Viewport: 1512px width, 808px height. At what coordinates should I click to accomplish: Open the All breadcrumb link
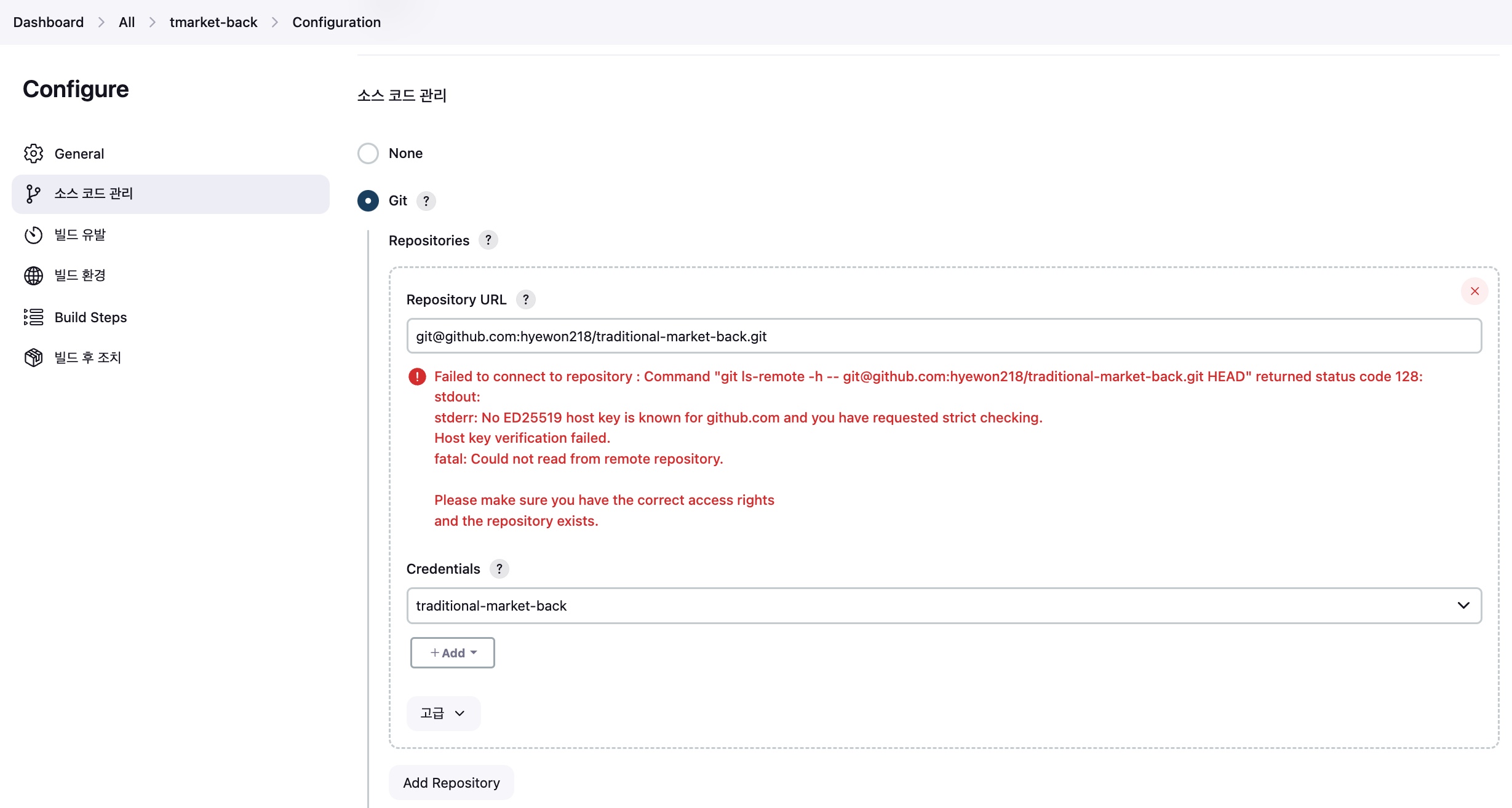click(x=127, y=22)
